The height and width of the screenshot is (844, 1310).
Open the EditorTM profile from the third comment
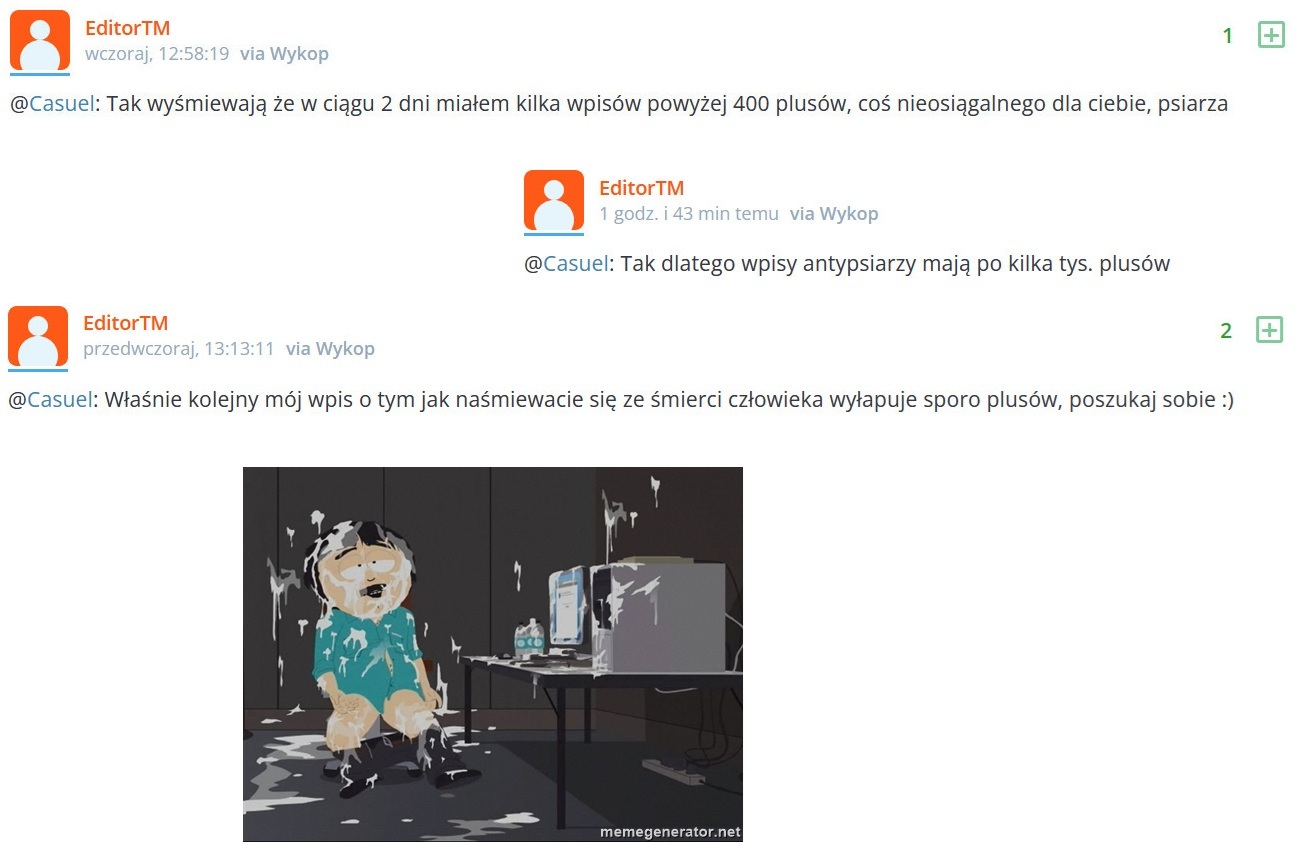tap(125, 323)
